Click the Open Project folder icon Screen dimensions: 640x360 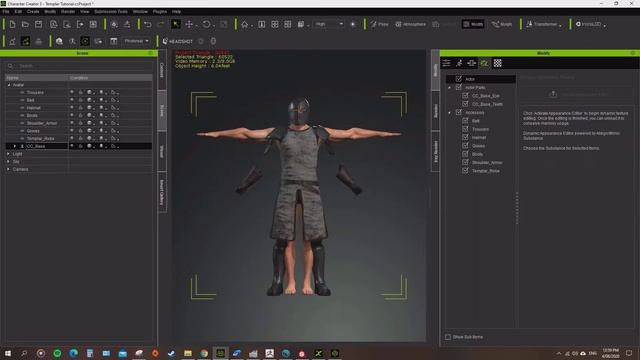point(25,24)
